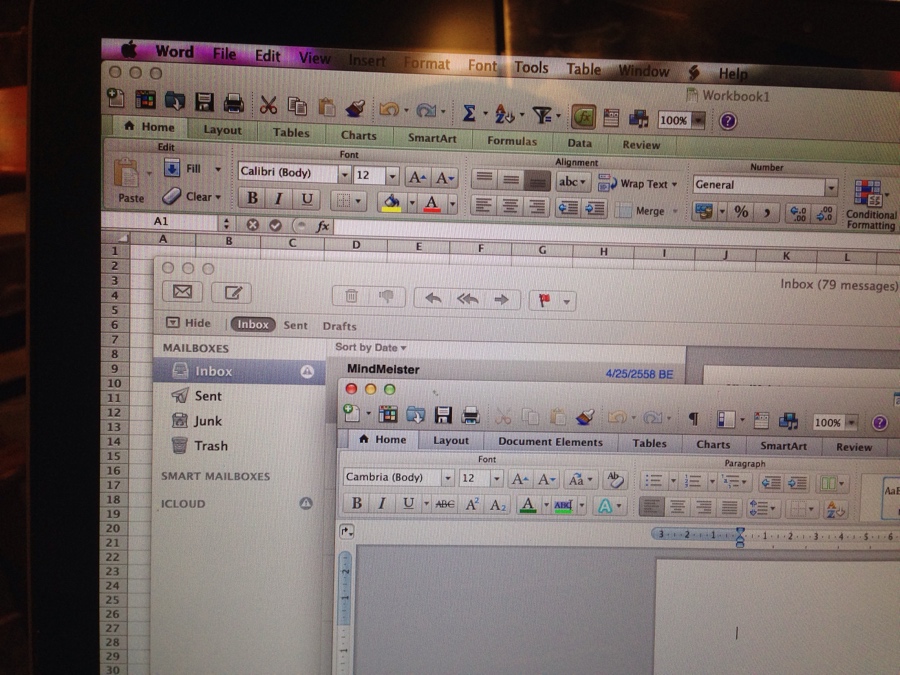900x675 pixels.
Task: Toggle Subscript in Word Font group
Action: (498, 505)
